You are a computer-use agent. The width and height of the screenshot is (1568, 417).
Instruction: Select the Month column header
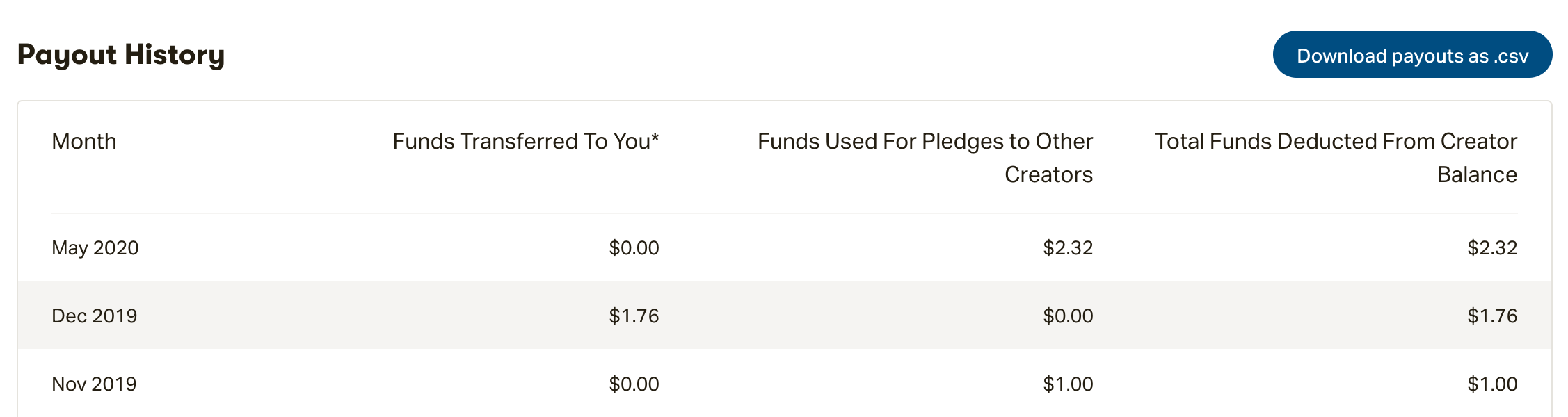point(84,141)
